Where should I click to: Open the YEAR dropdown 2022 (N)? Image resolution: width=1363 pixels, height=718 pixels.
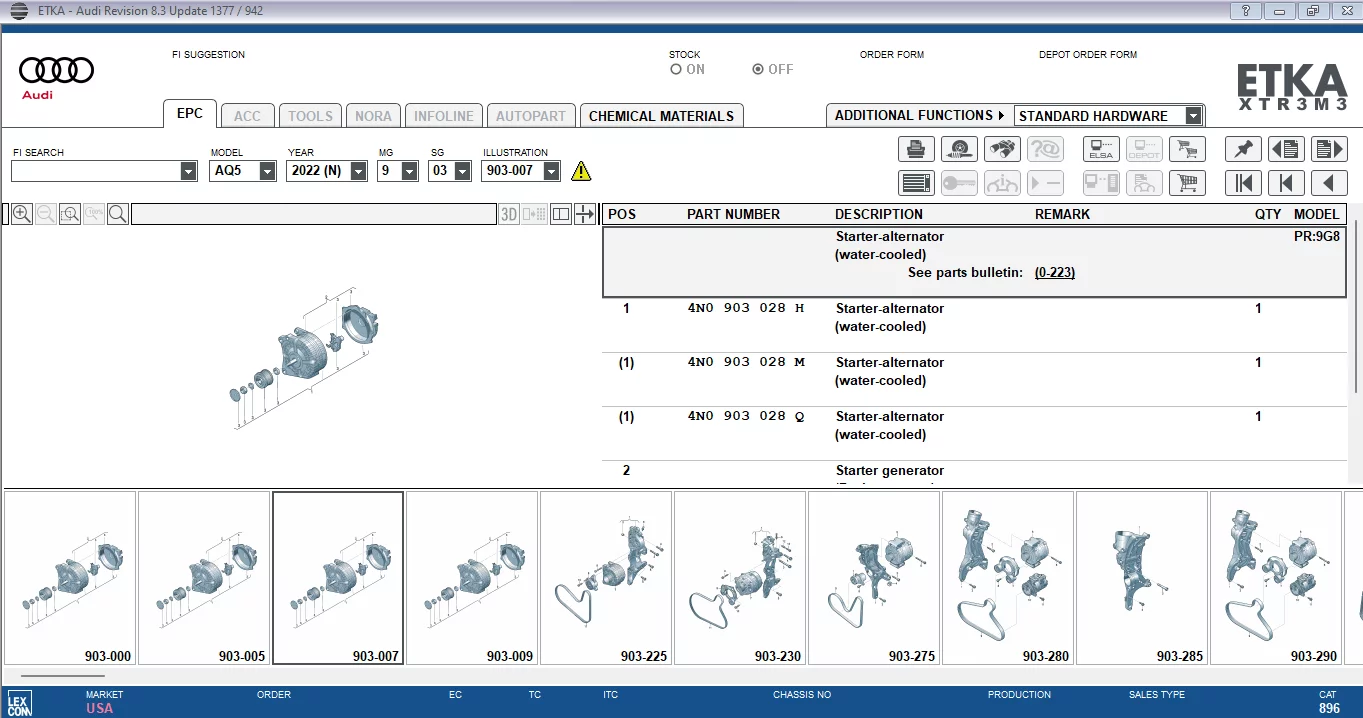point(360,171)
